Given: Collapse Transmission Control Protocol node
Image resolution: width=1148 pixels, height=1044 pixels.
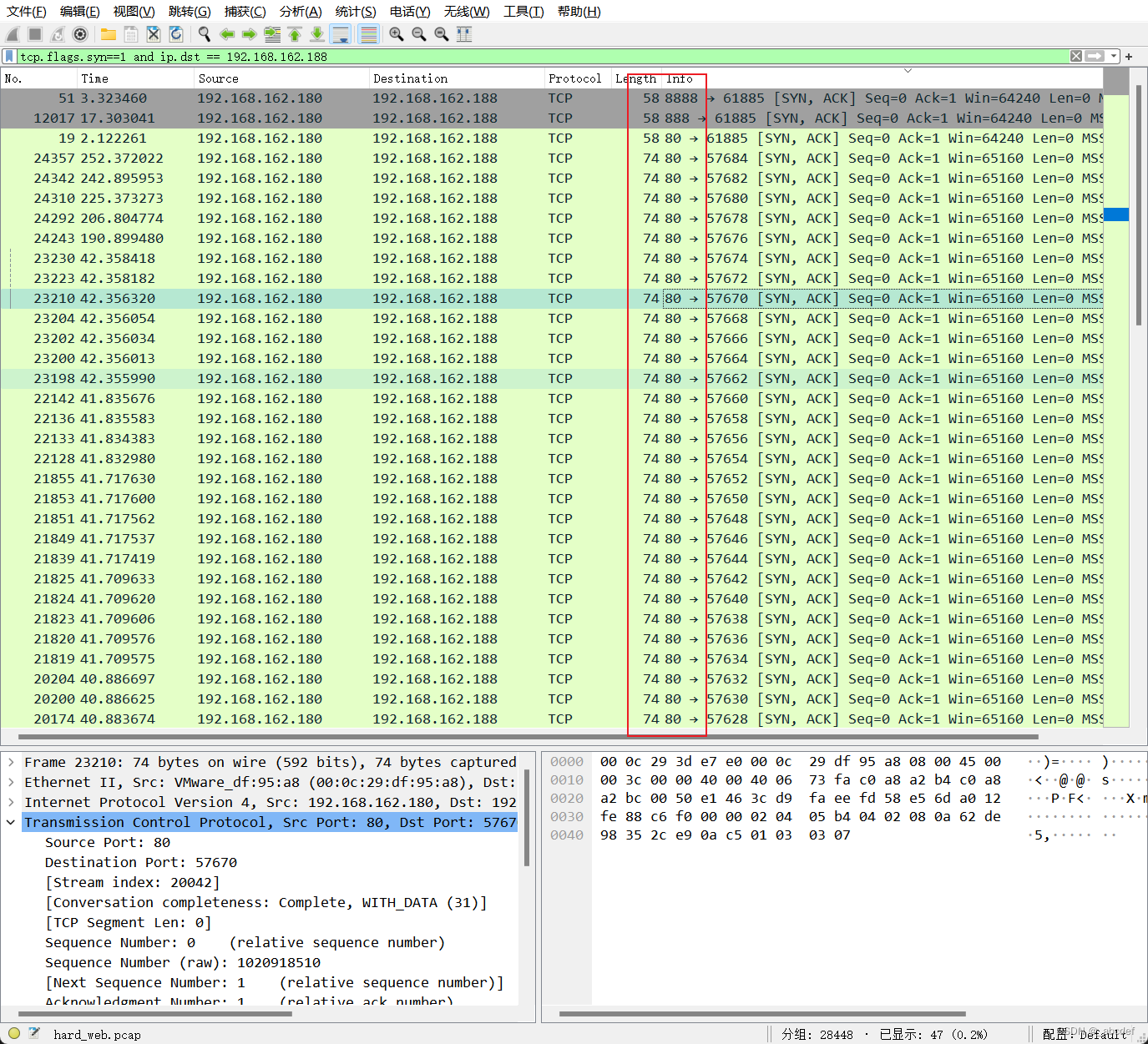Looking at the screenshot, I should coord(11,822).
